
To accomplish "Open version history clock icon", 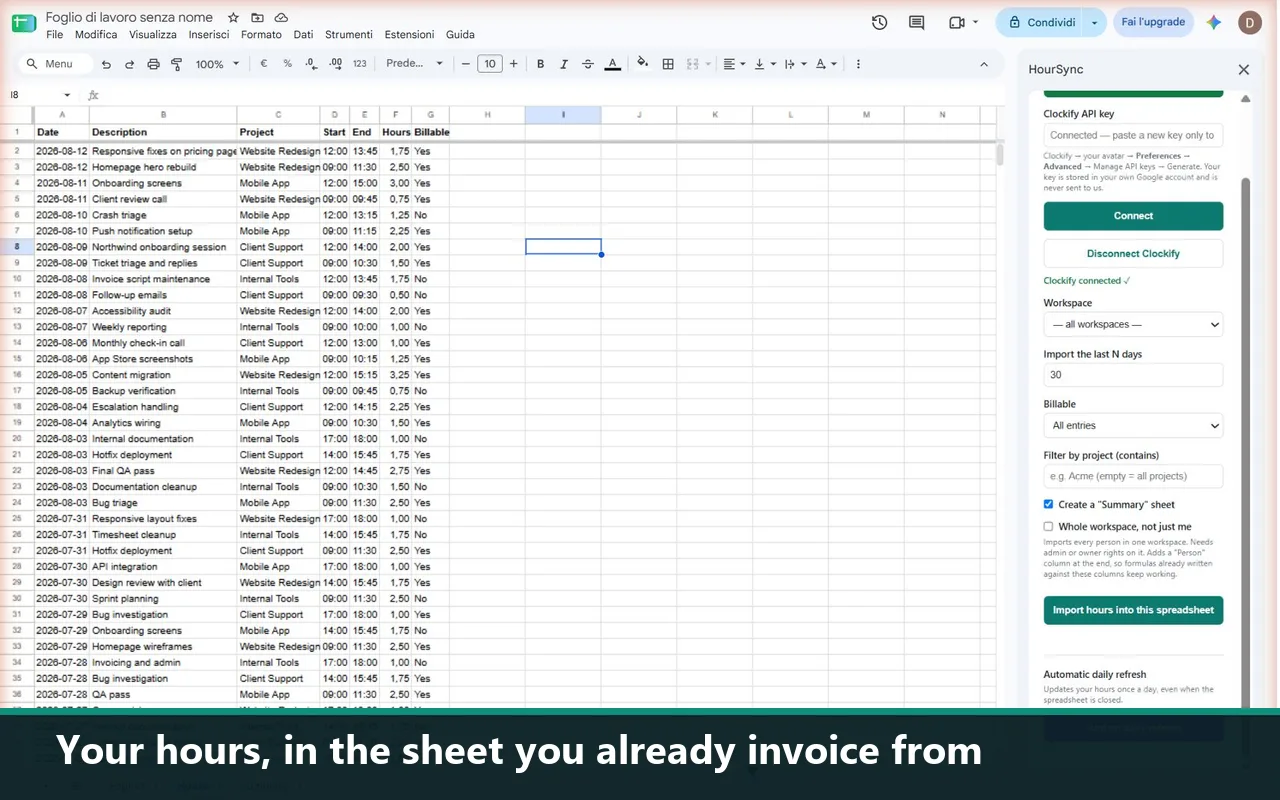I will (880, 22).
